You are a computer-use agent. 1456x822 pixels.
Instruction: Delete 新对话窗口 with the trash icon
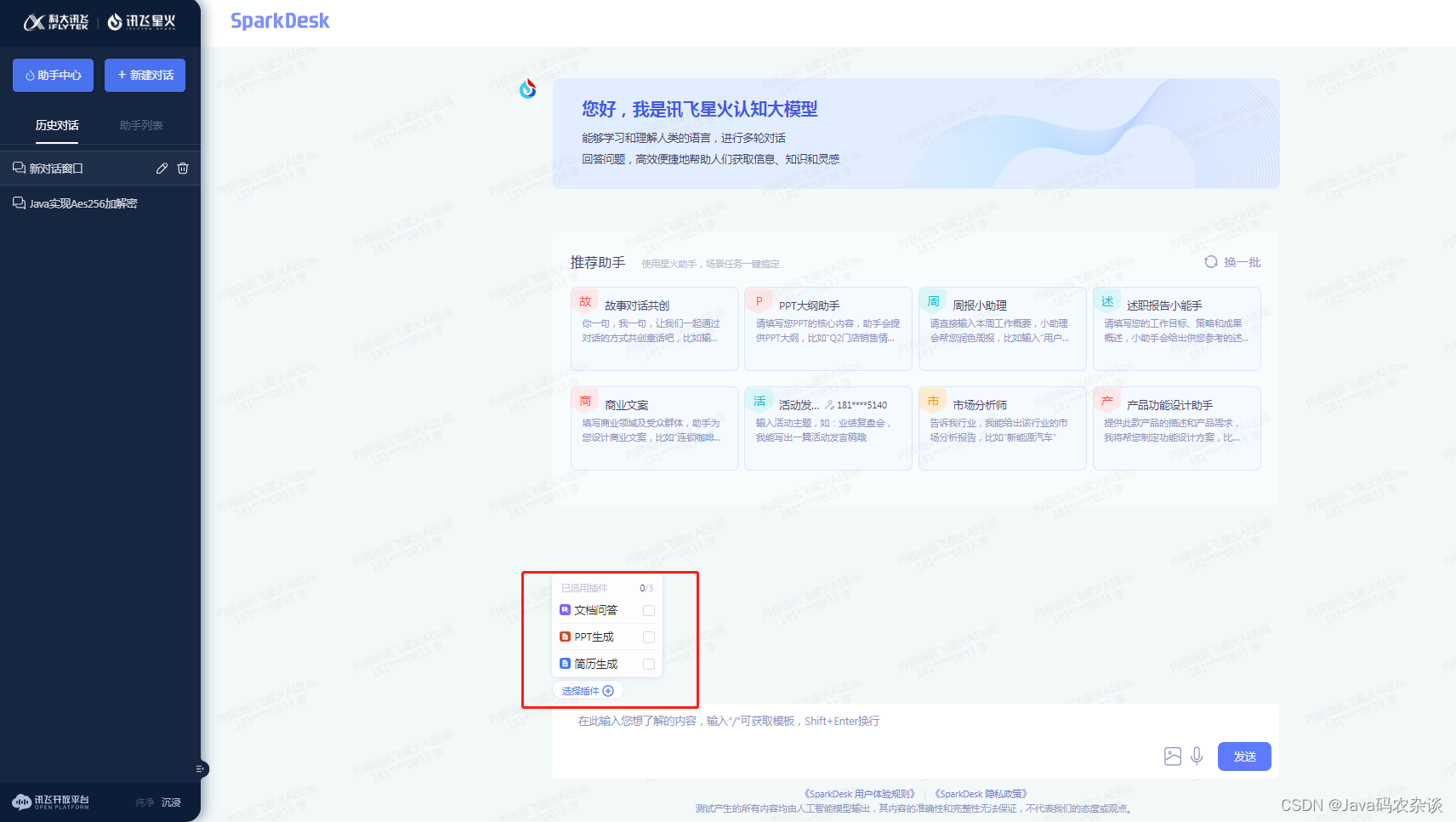tap(183, 168)
